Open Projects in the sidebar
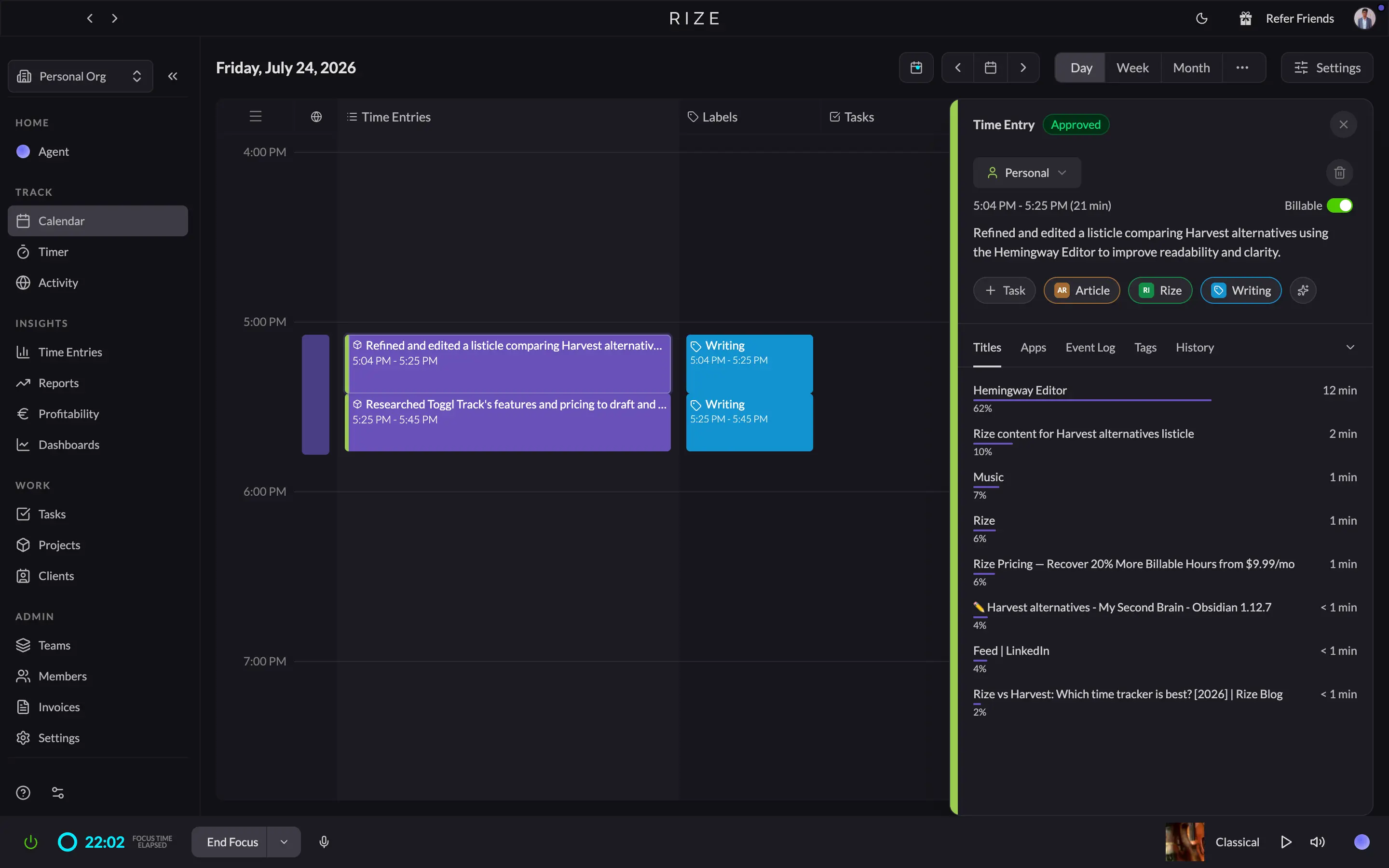The height and width of the screenshot is (868, 1389). point(97,545)
